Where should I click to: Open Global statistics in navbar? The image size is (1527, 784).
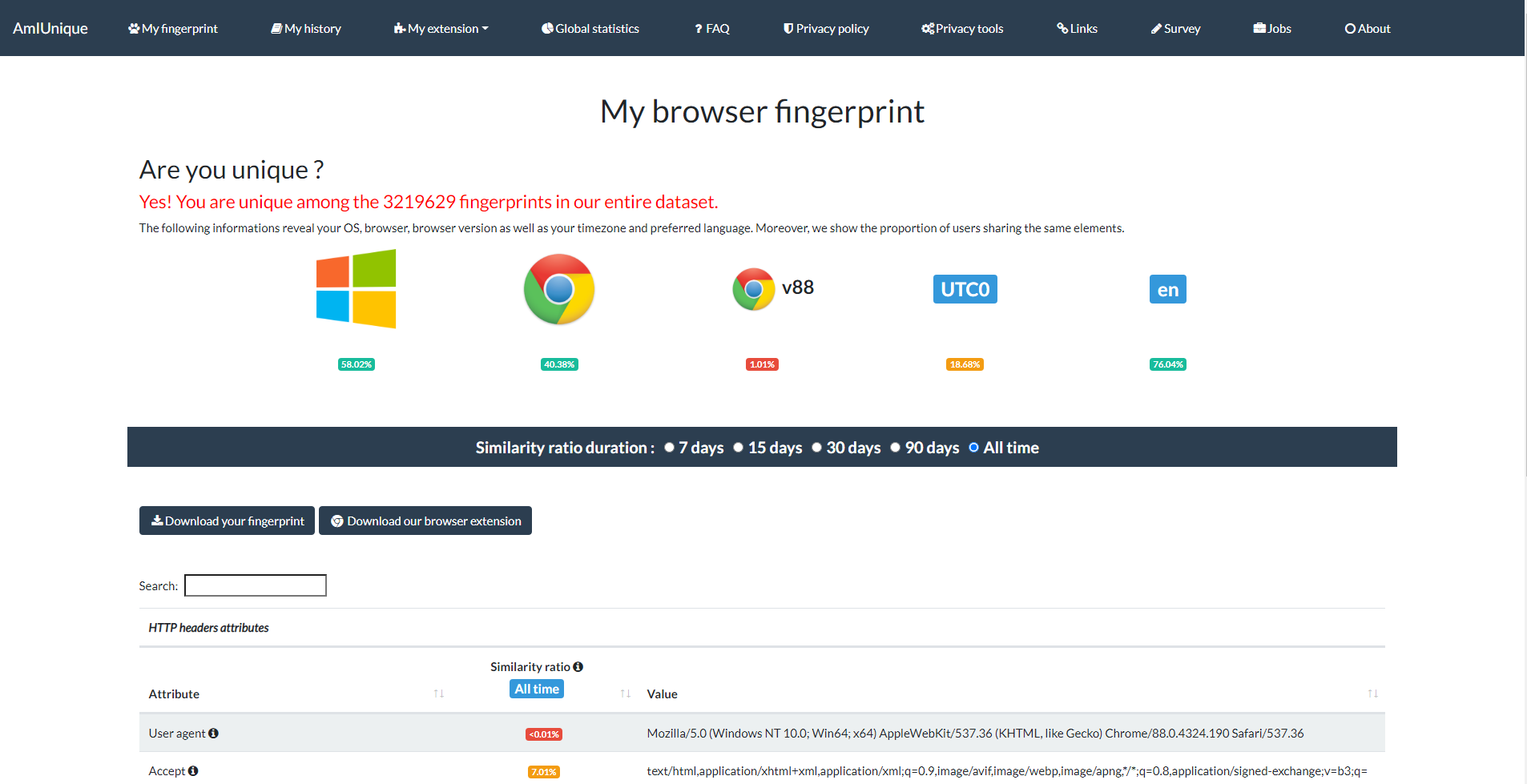590,29
